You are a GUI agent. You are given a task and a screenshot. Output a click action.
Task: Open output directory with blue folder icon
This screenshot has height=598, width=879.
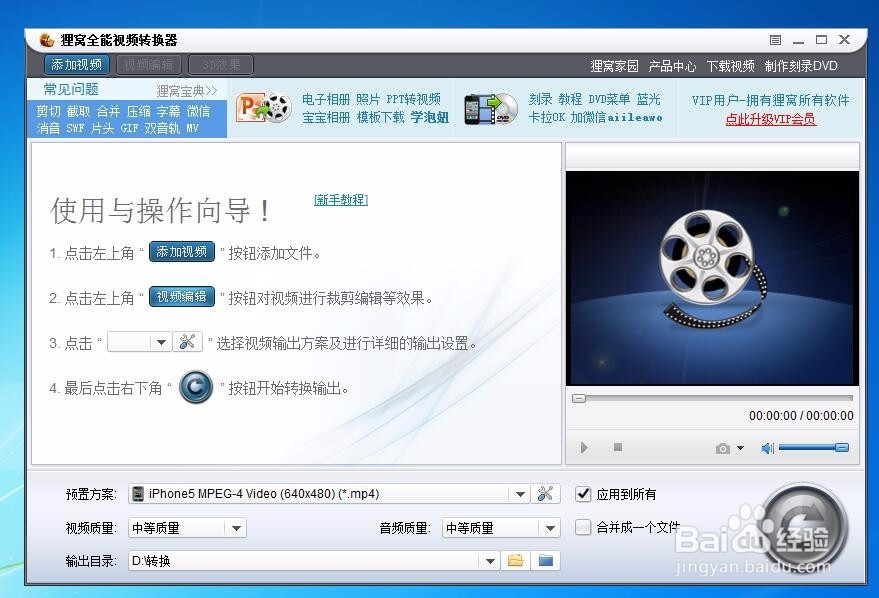tap(545, 560)
